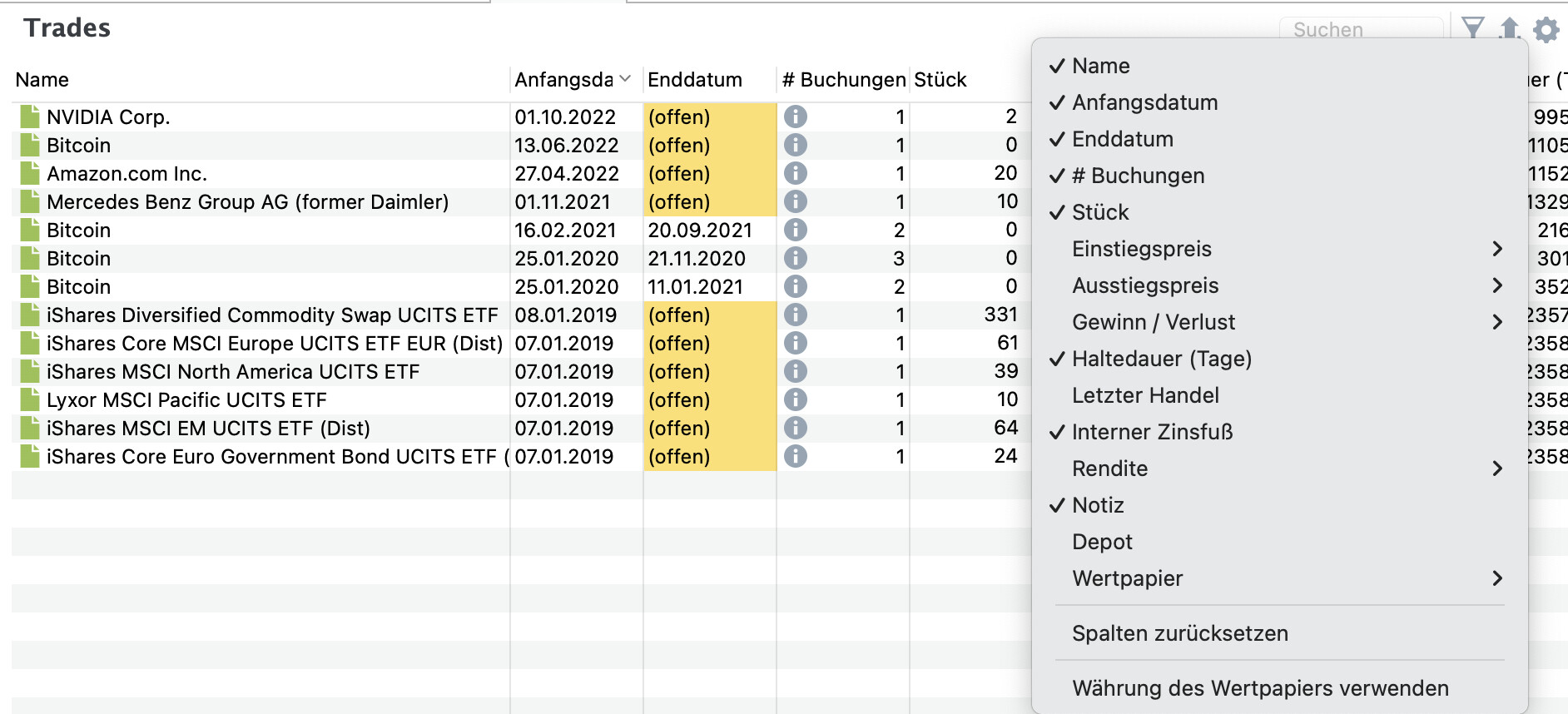Click green document icon beside NVIDIA Corp.
Viewport: 1568px width, 714px height.
(x=30, y=117)
